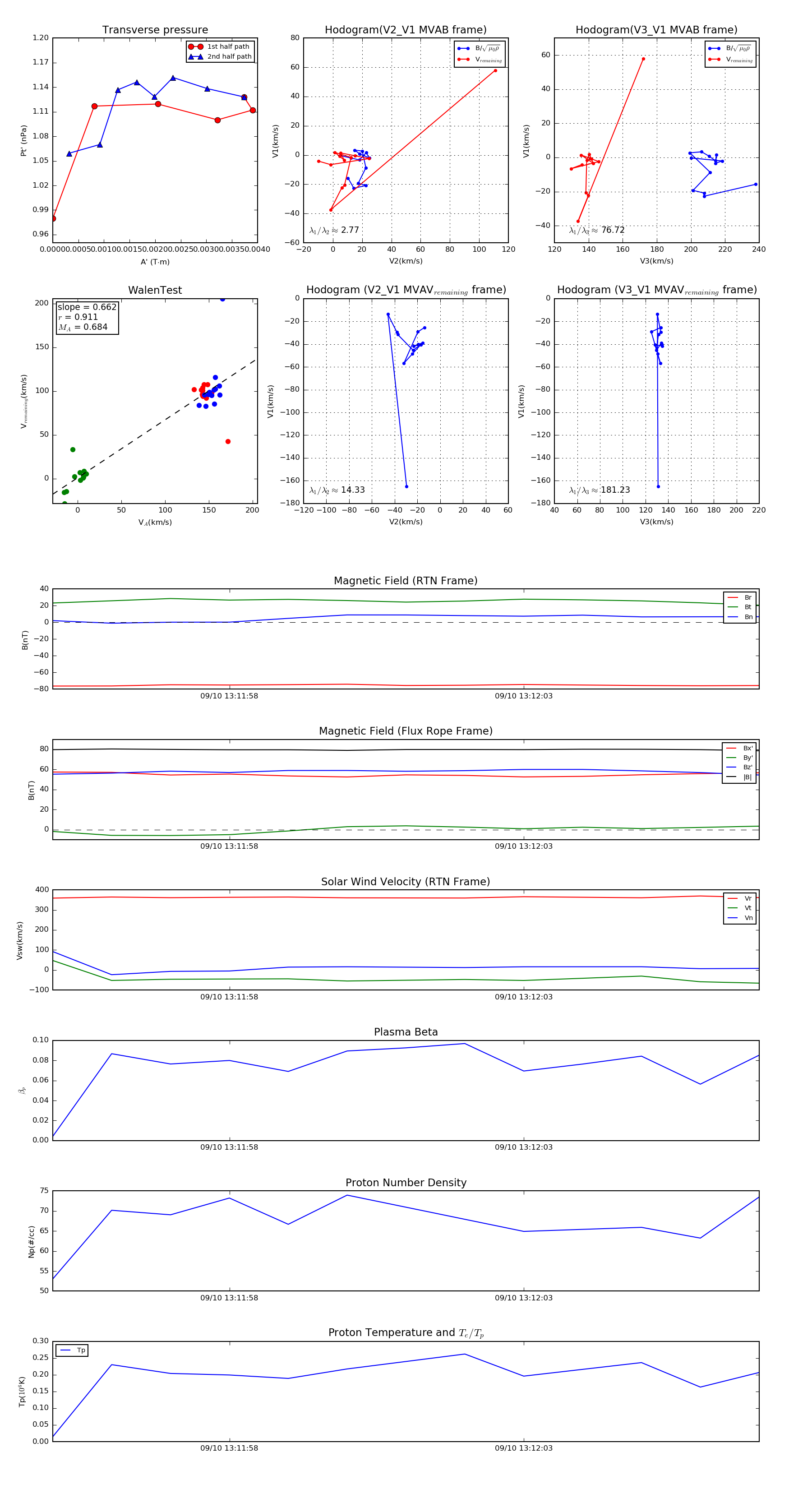The height and width of the screenshot is (1489, 812).
Task: Click the 'Solar Wind Velocity (RTN Frame)' title
Action: [406, 882]
